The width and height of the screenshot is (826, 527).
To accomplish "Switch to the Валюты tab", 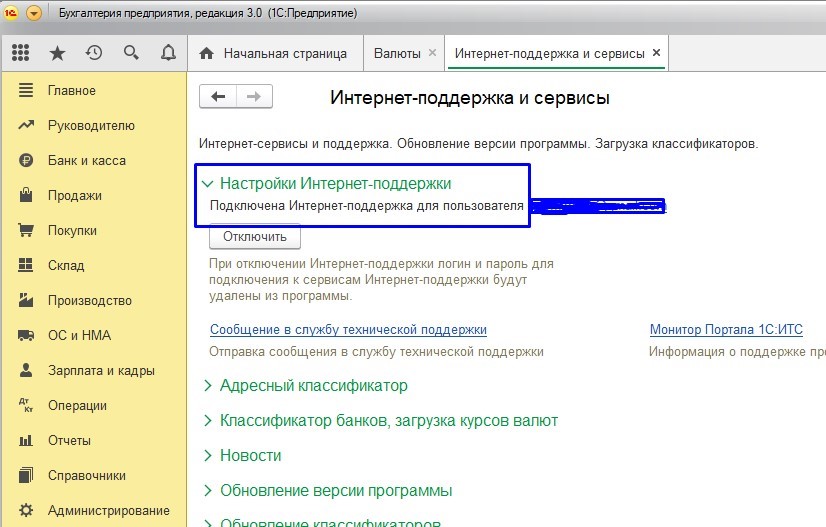I will pos(396,53).
